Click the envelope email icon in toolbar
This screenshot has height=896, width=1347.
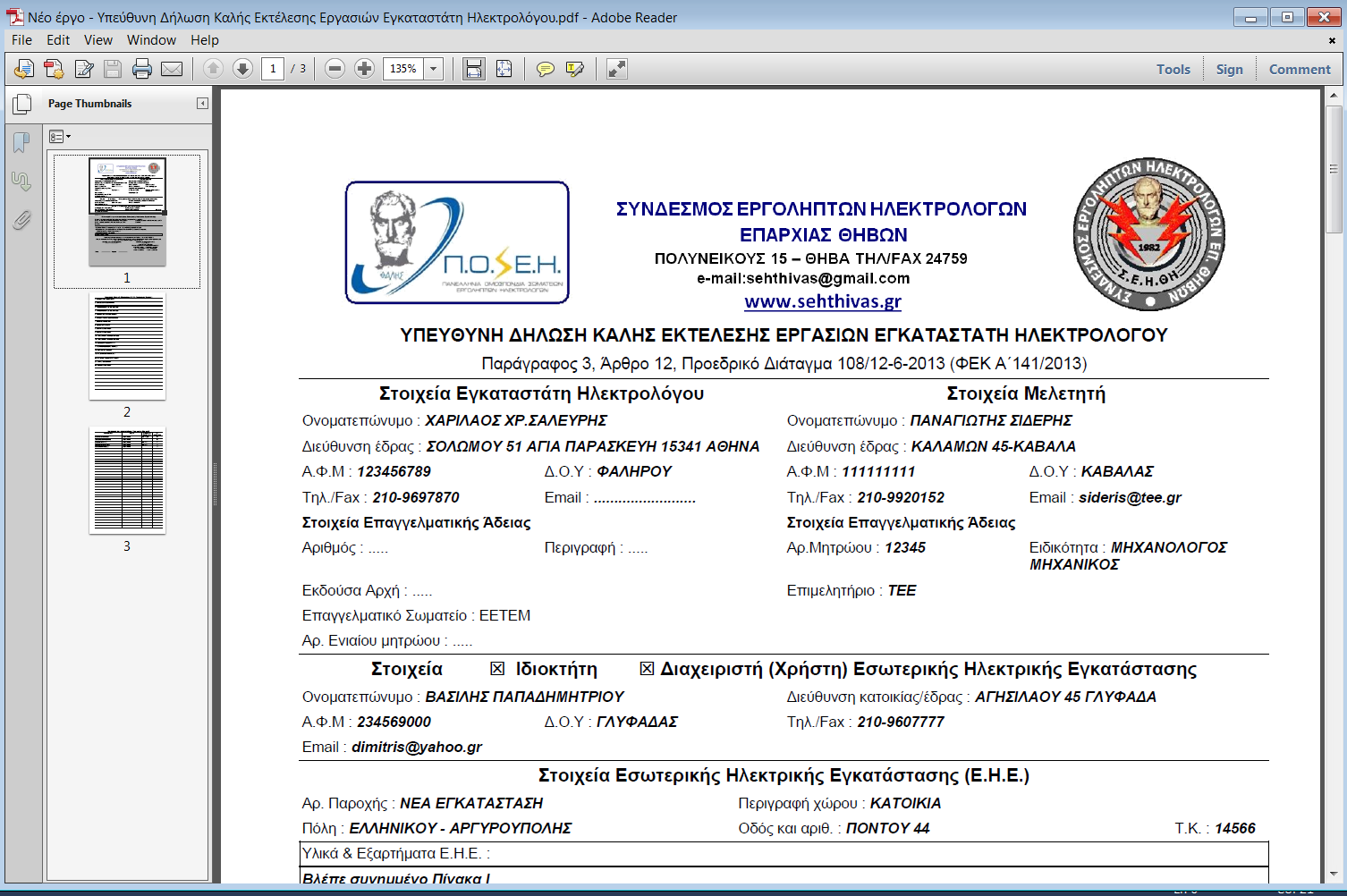coord(172,69)
